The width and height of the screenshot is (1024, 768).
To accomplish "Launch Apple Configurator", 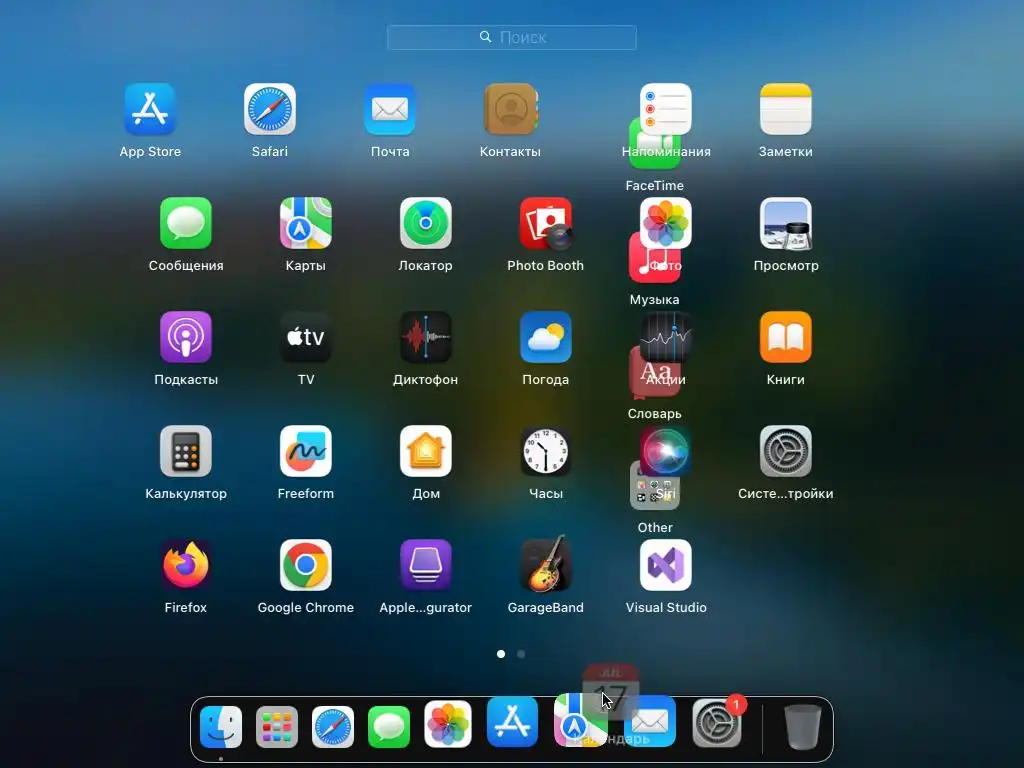I will pos(426,565).
